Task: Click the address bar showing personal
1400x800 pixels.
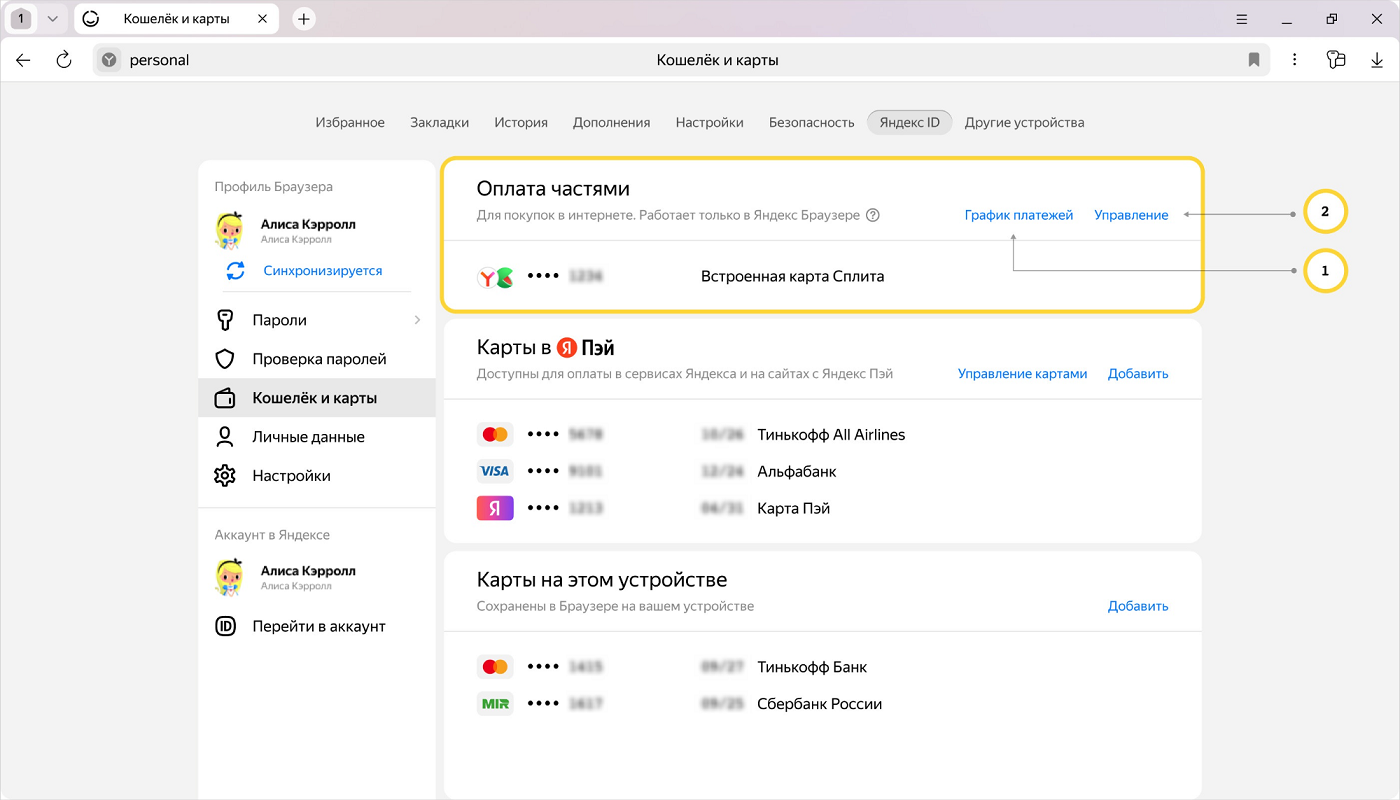Action: pos(400,60)
